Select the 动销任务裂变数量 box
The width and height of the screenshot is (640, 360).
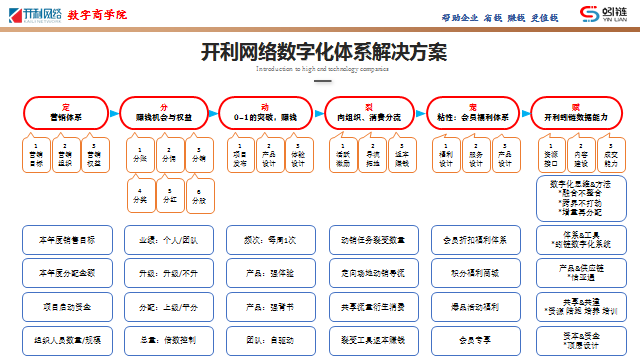point(374,240)
